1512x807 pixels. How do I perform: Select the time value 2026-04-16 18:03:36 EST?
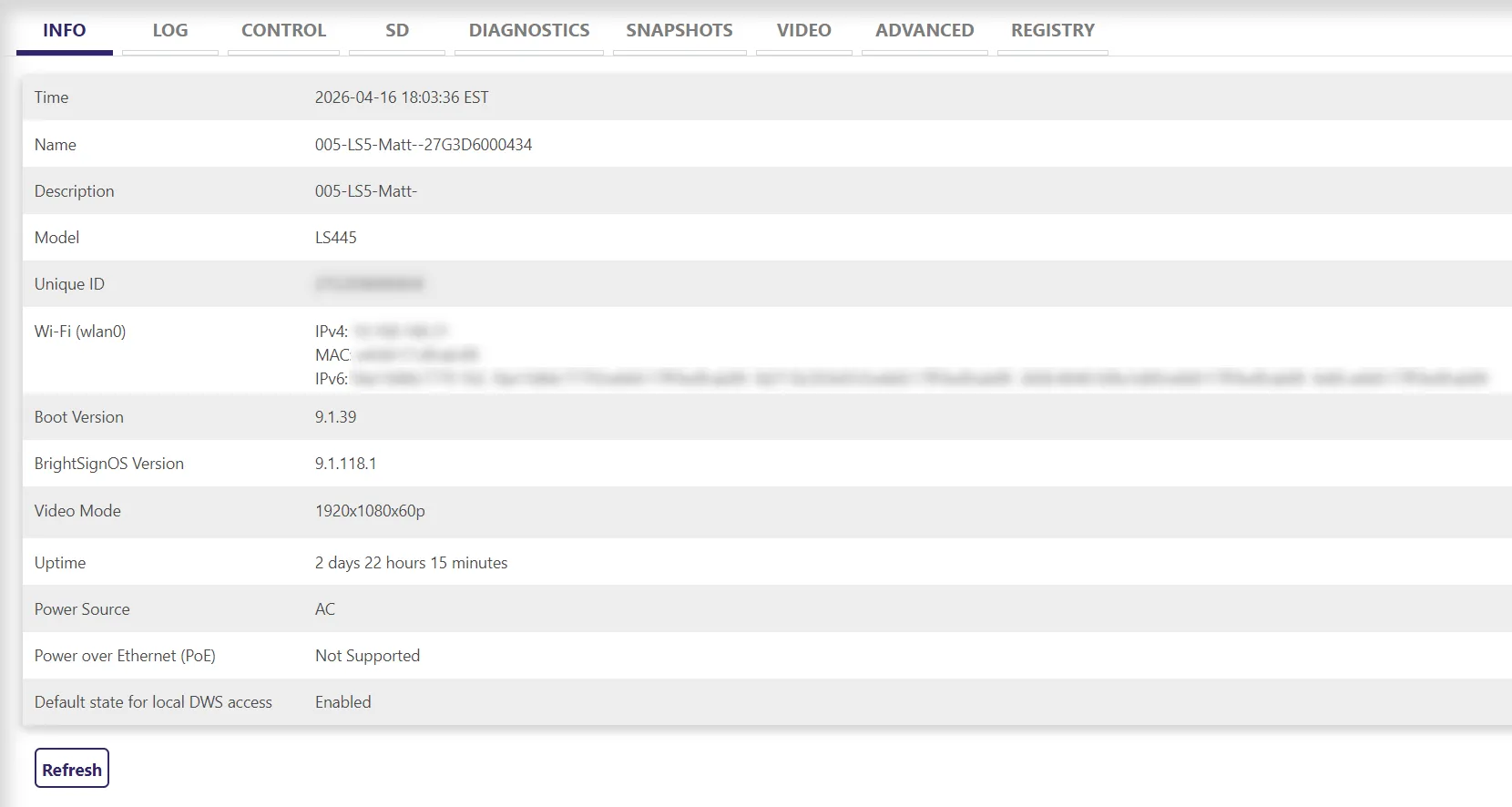click(402, 97)
